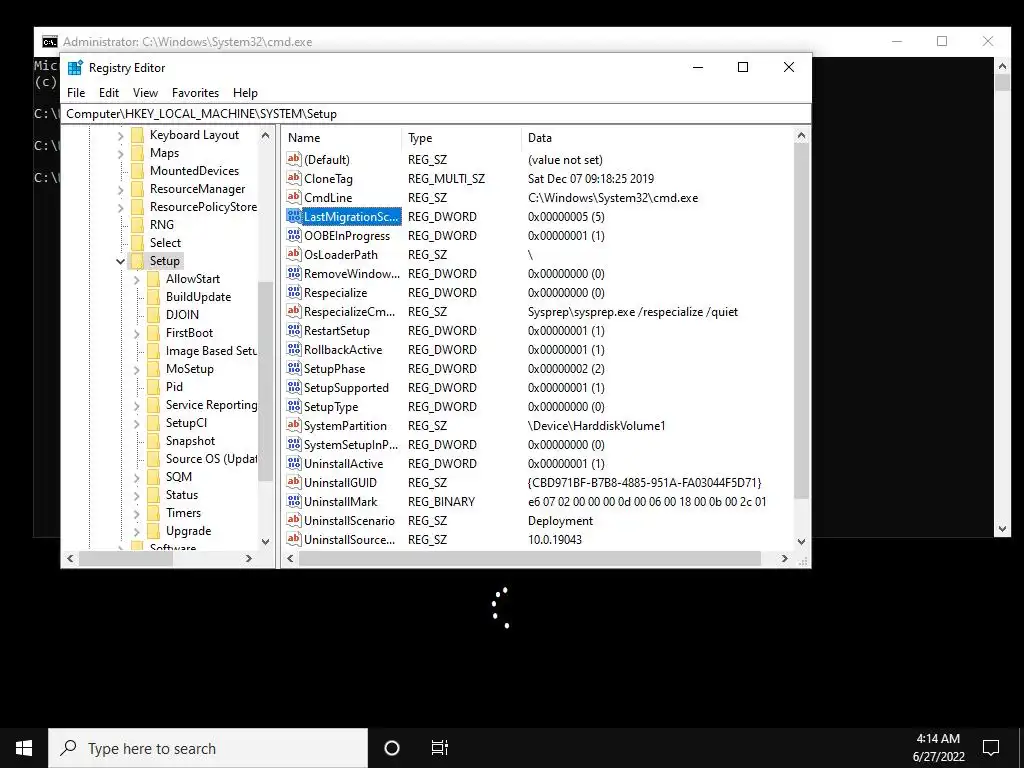
Task: Select the Timers subkey
Action: coord(183,513)
